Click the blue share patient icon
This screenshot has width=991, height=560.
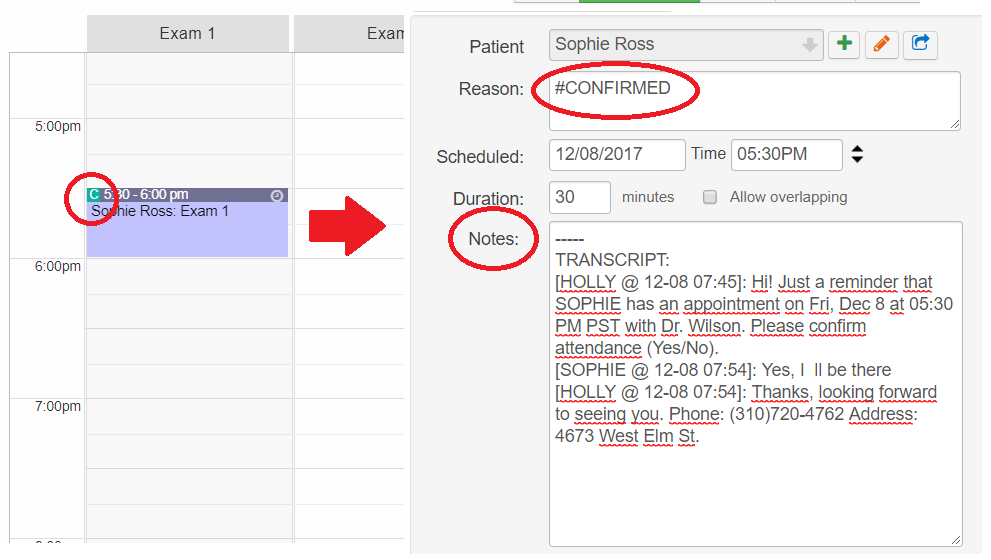(920, 44)
